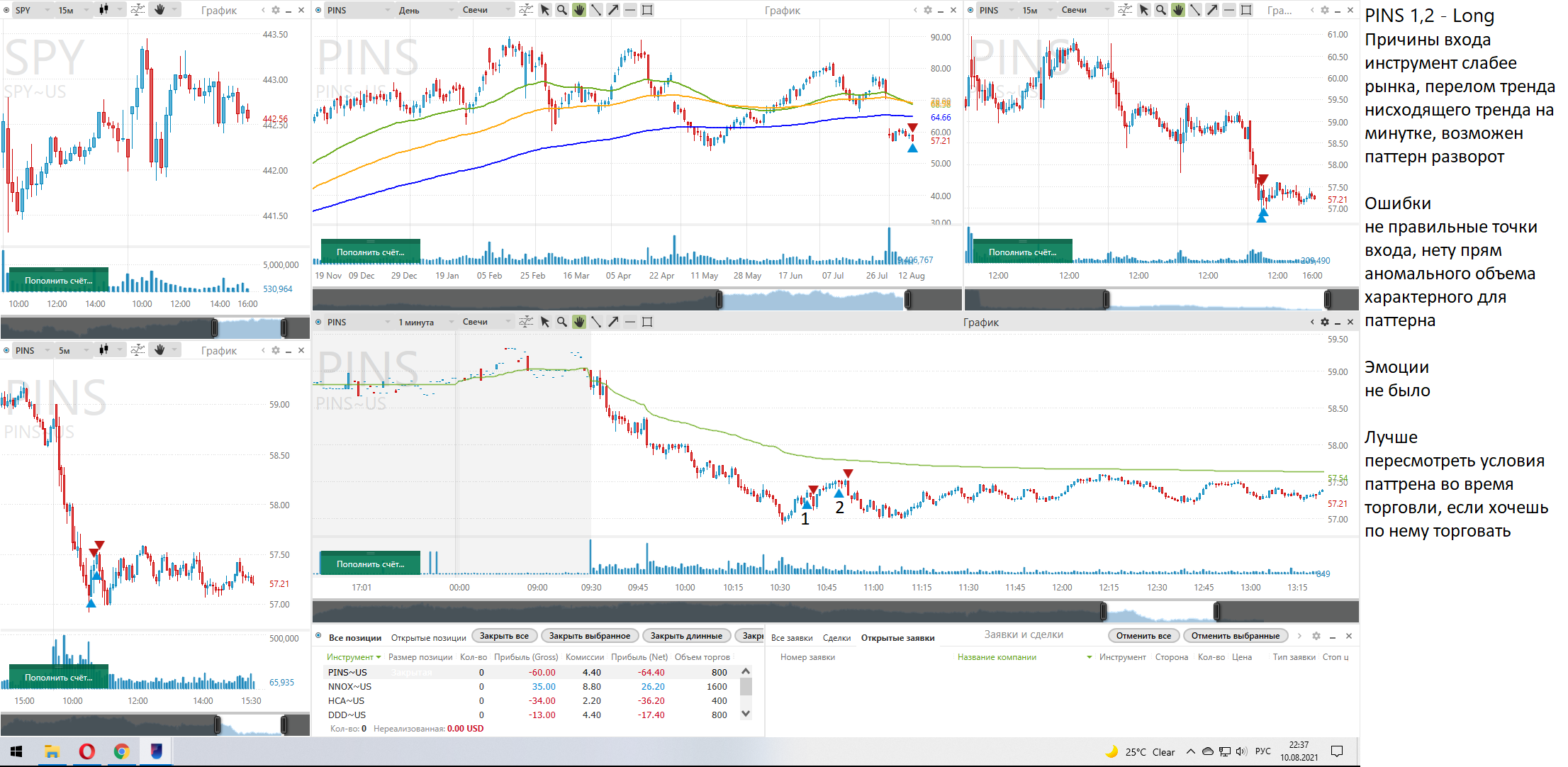The height and width of the screenshot is (767, 1568).
Task: Select arrow drawing tool in PINS daily chart
Action: 613,10
